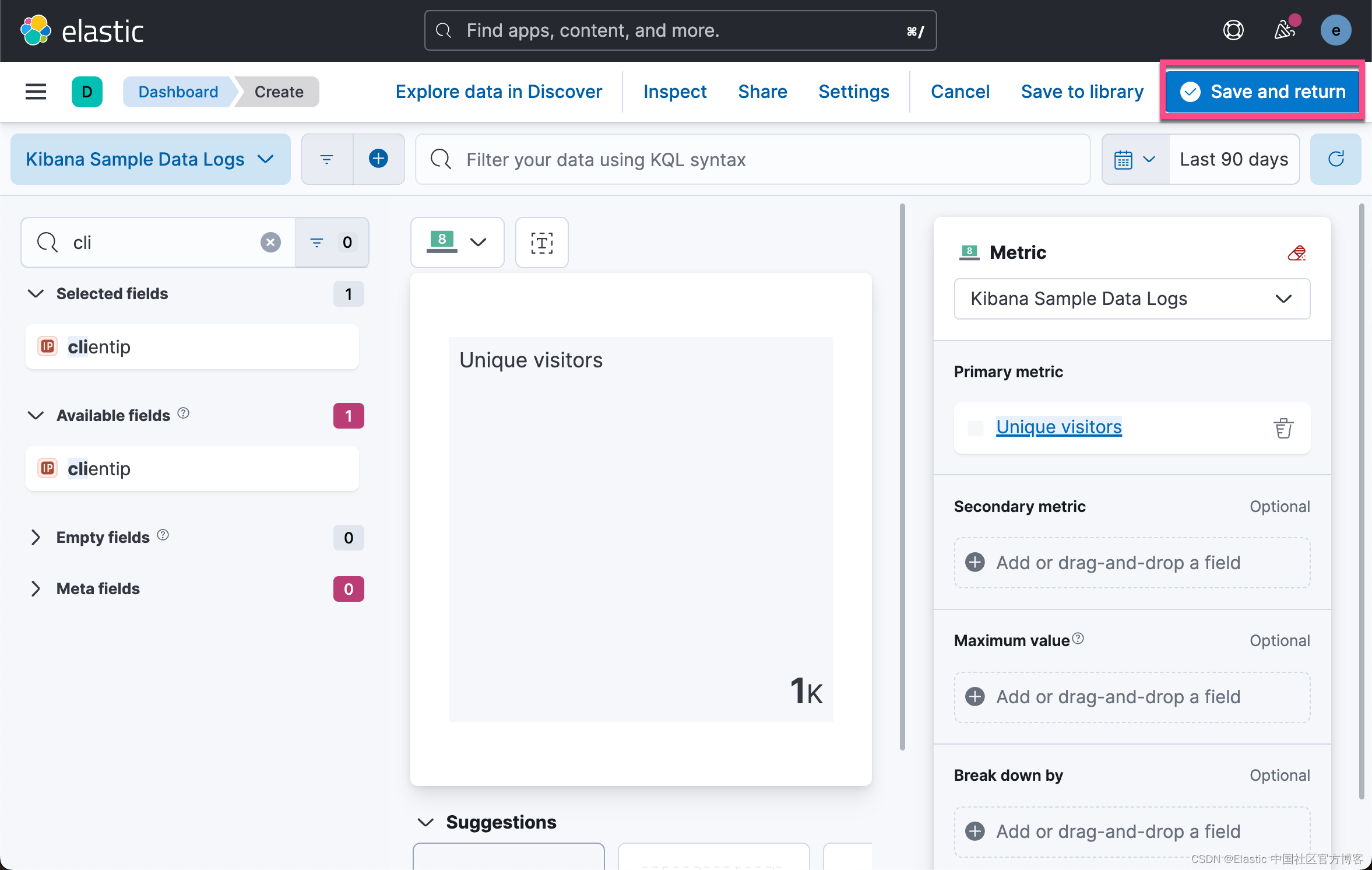The image size is (1372, 870).
Task: Expand the Meta fields section
Action: click(36, 588)
